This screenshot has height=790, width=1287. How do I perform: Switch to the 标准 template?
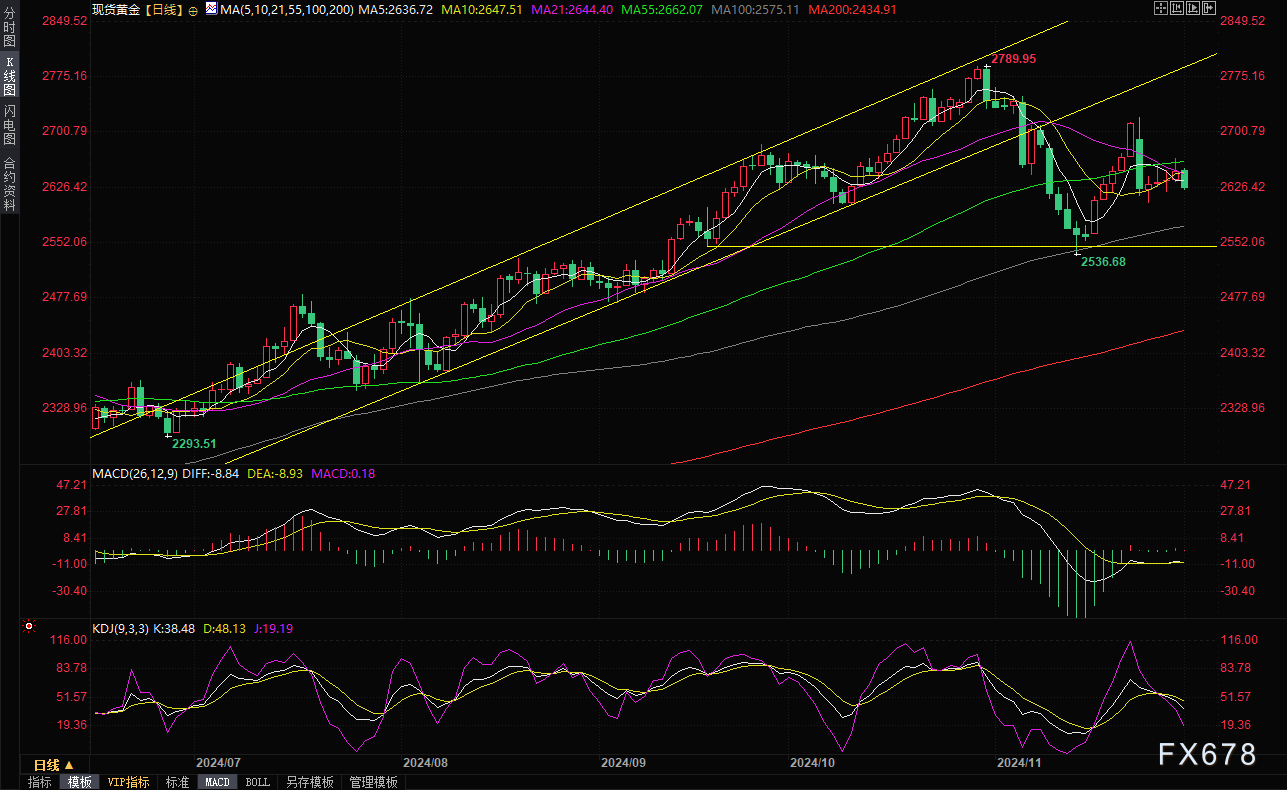[177, 782]
